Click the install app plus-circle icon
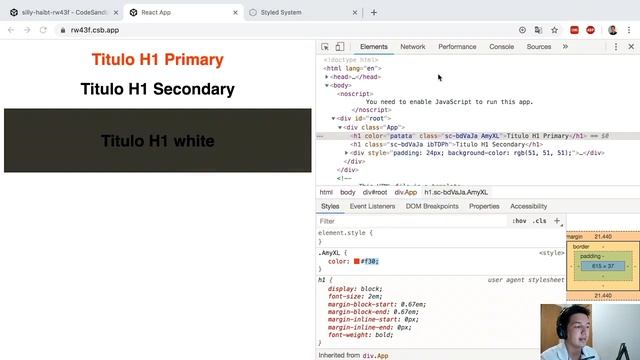The height and width of the screenshot is (360, 640). 522,30
